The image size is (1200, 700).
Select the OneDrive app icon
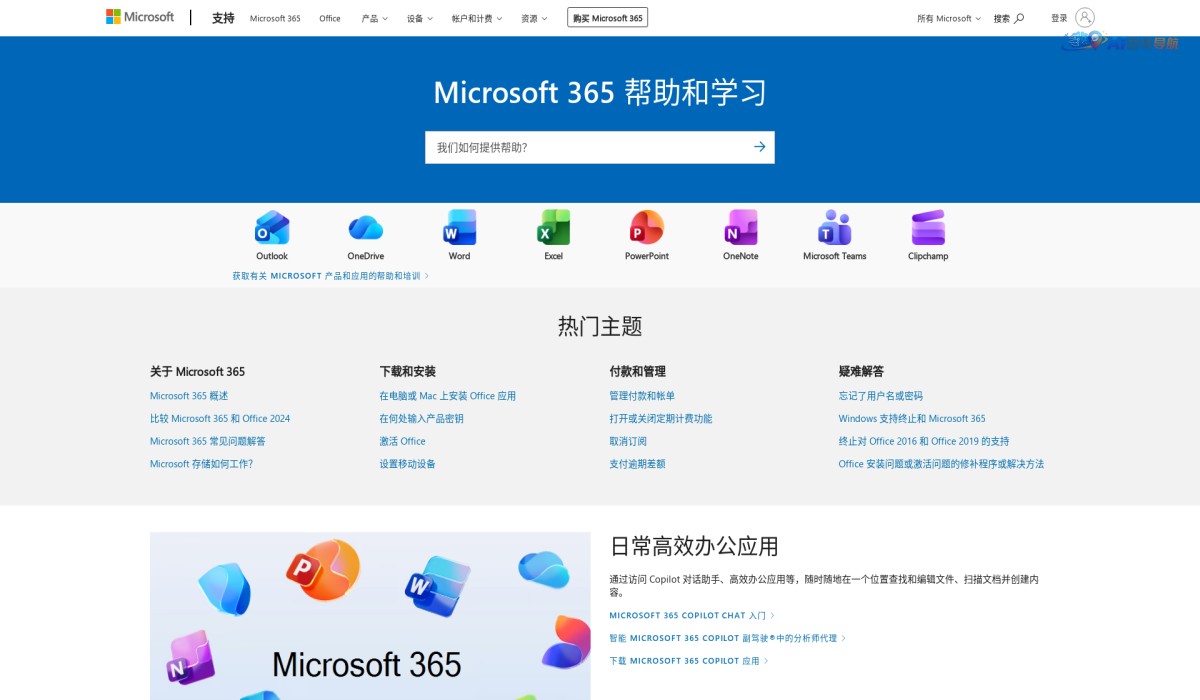[365, 227]
